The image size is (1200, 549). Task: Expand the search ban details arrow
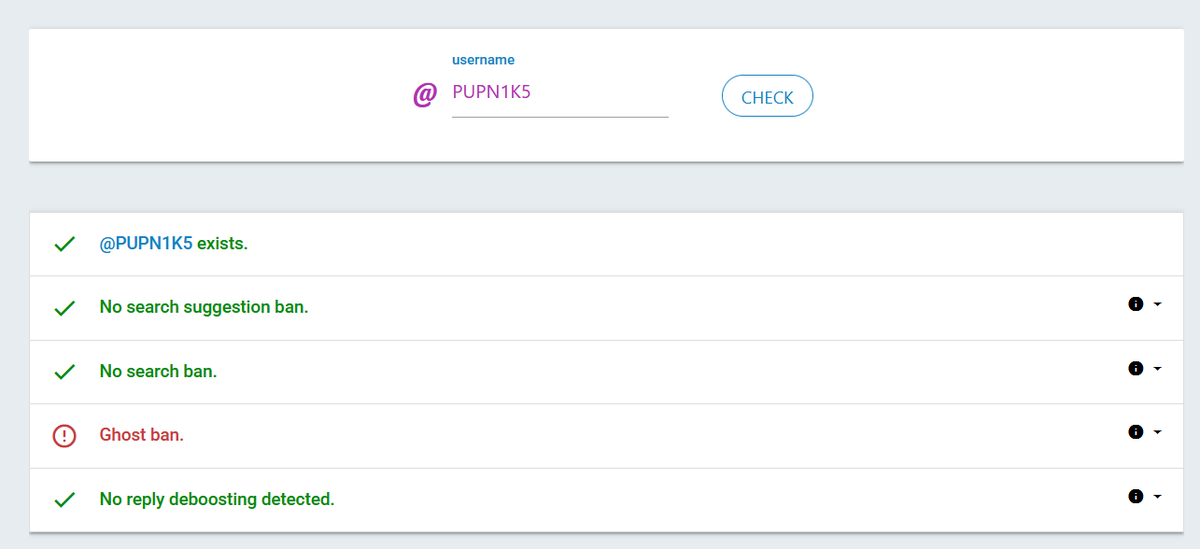[x=1158, y=368]
